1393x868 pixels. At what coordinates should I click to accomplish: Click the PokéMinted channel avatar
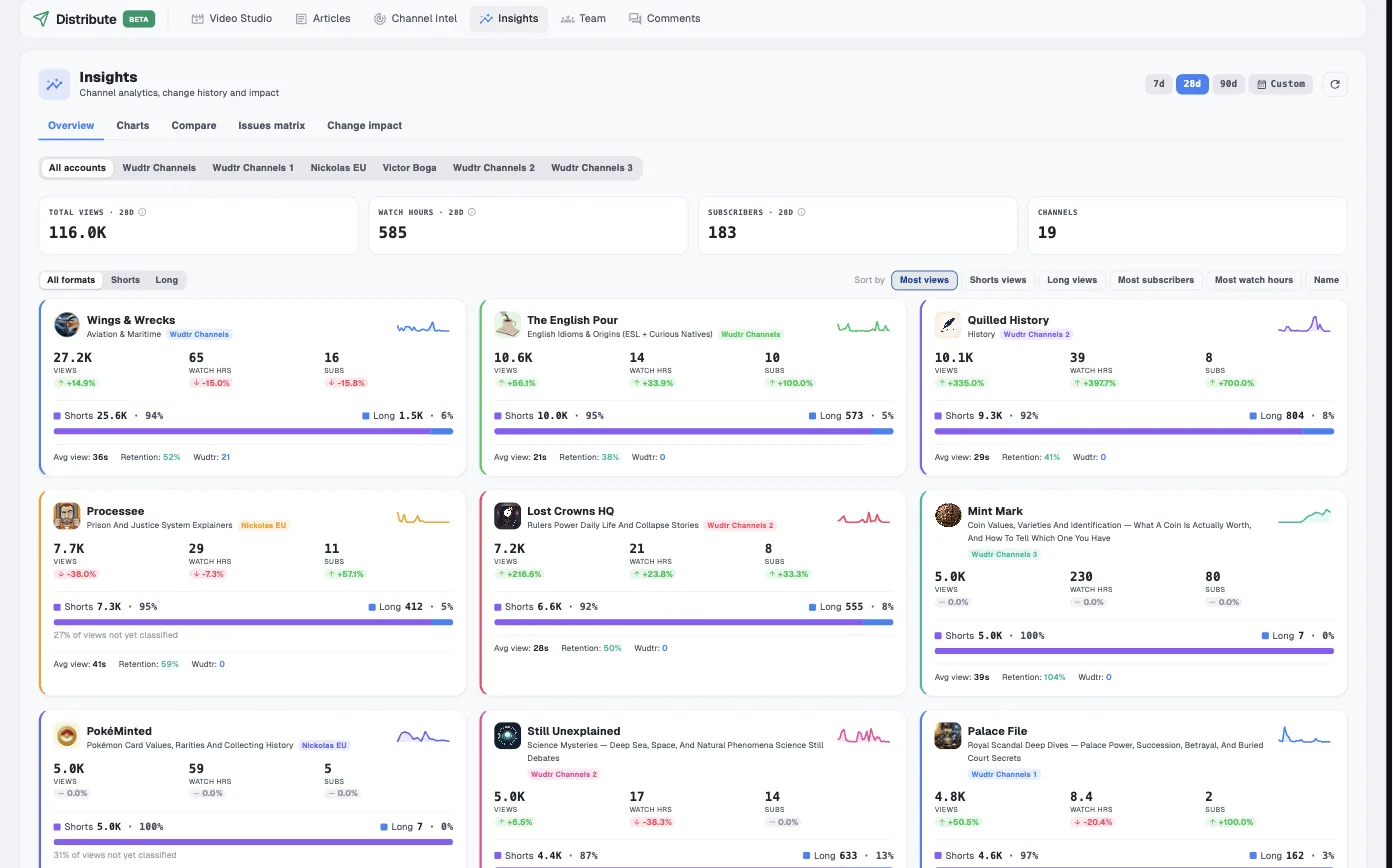pos(67,736)
